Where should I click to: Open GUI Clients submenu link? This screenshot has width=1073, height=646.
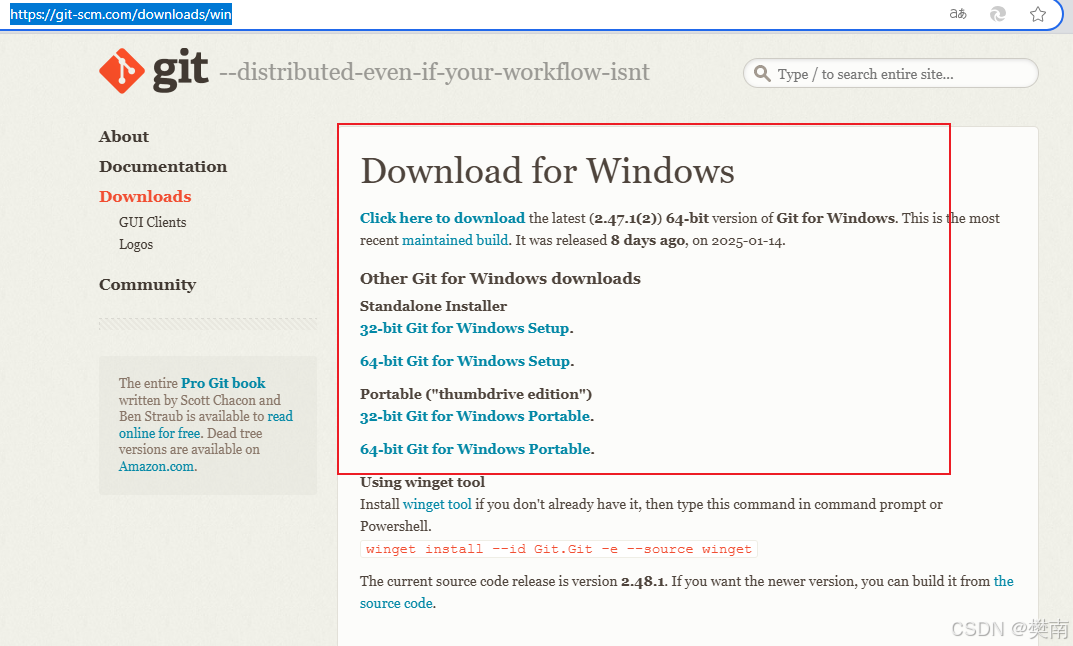(x=153, y=222)
